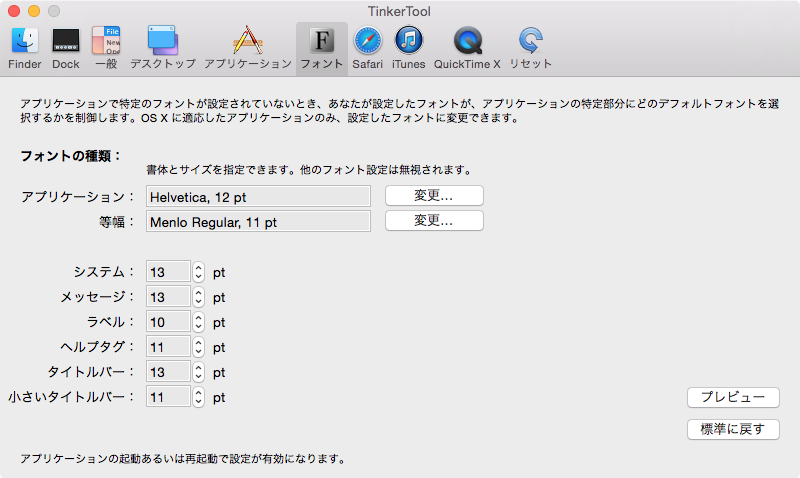Open the アプリケーション pane
This screenshot has height=478, width=800.
[x=248, y=48]
